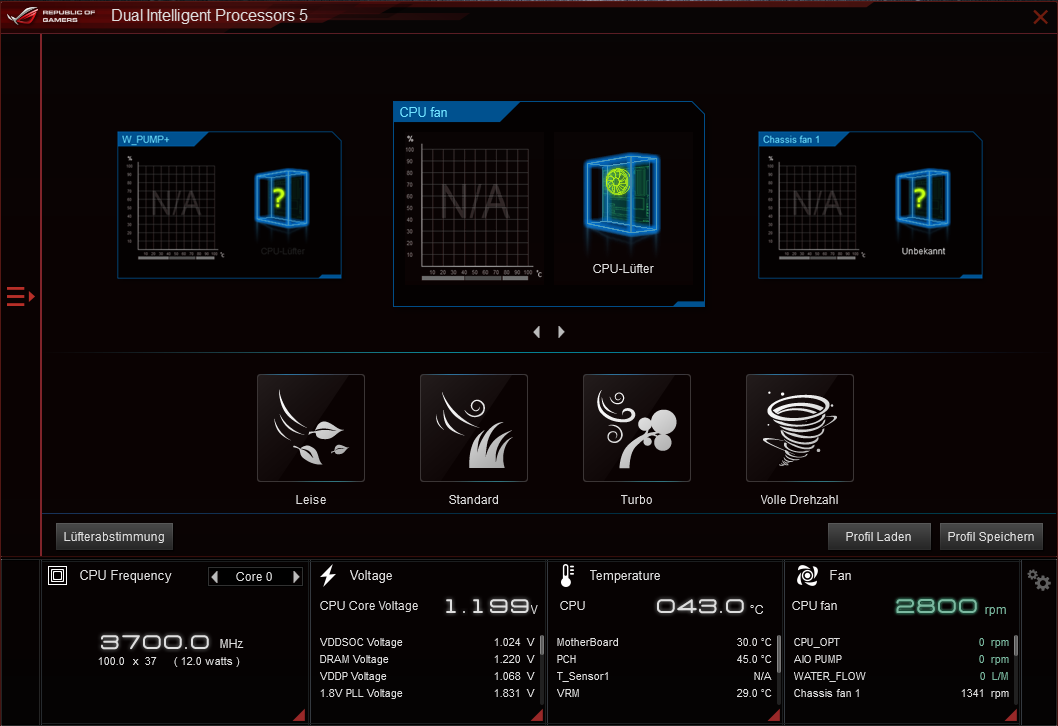
Task: Close the Dual Intelligent Processors 5 window
Action: 1040,17
